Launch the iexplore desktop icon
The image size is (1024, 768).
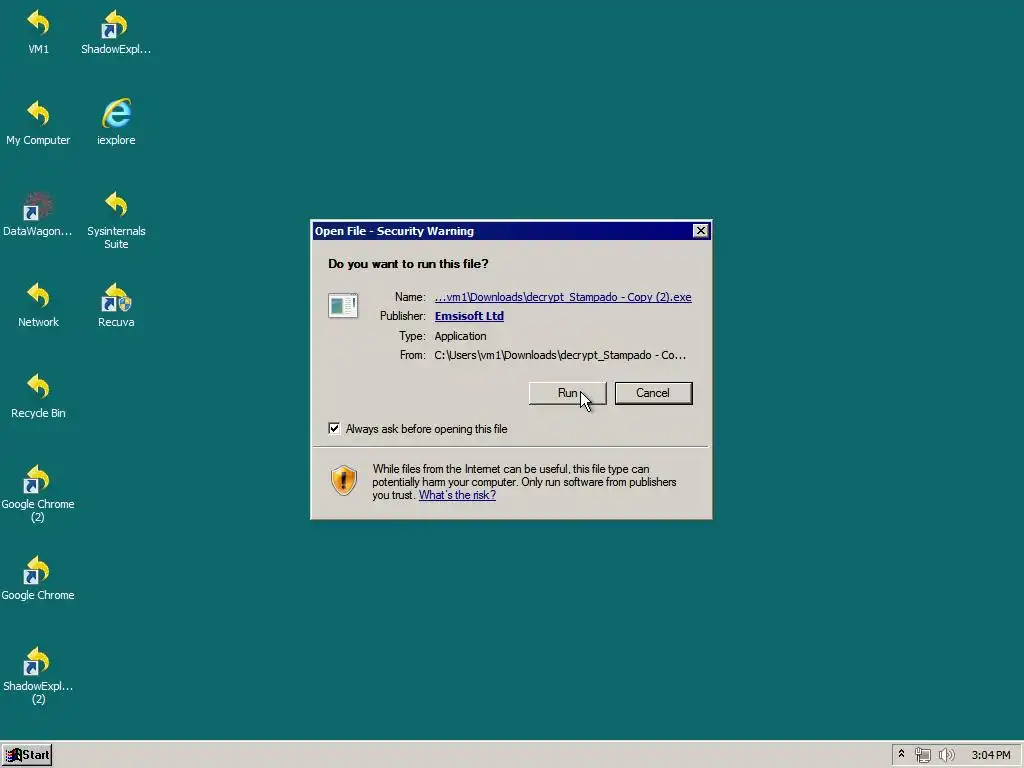[x=116, y=122]
